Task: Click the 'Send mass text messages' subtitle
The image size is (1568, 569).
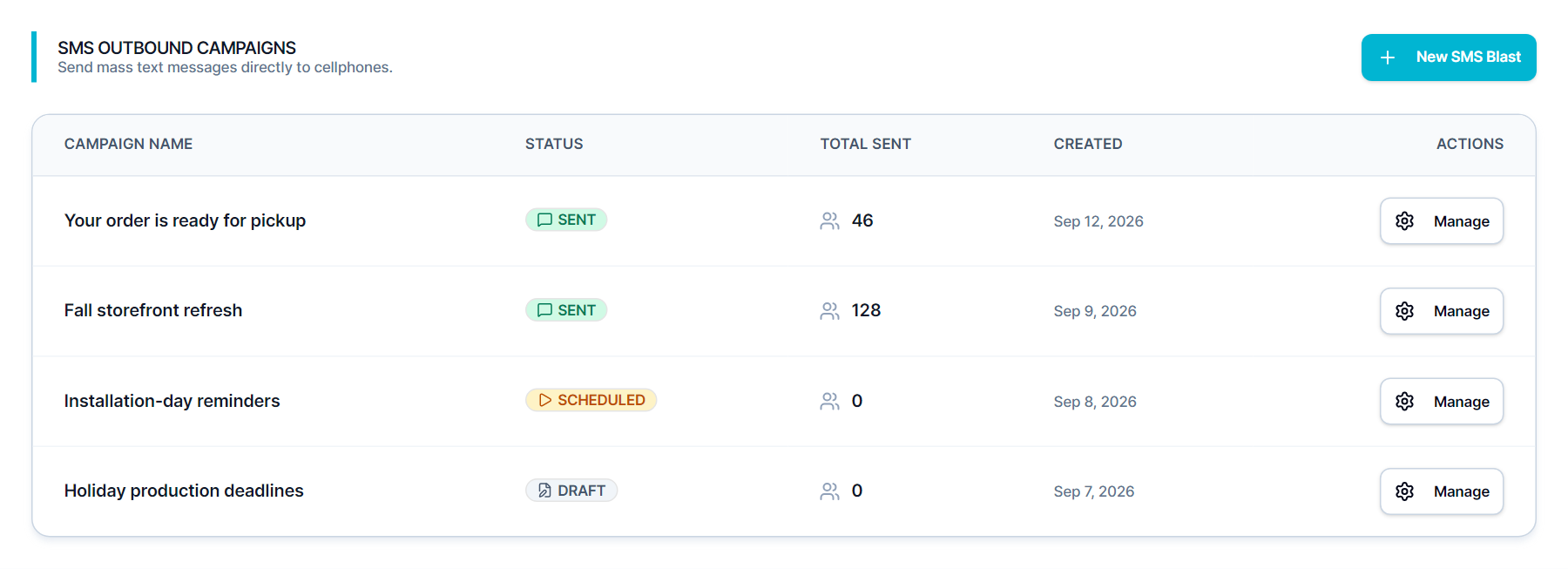Action: point(225,68)
